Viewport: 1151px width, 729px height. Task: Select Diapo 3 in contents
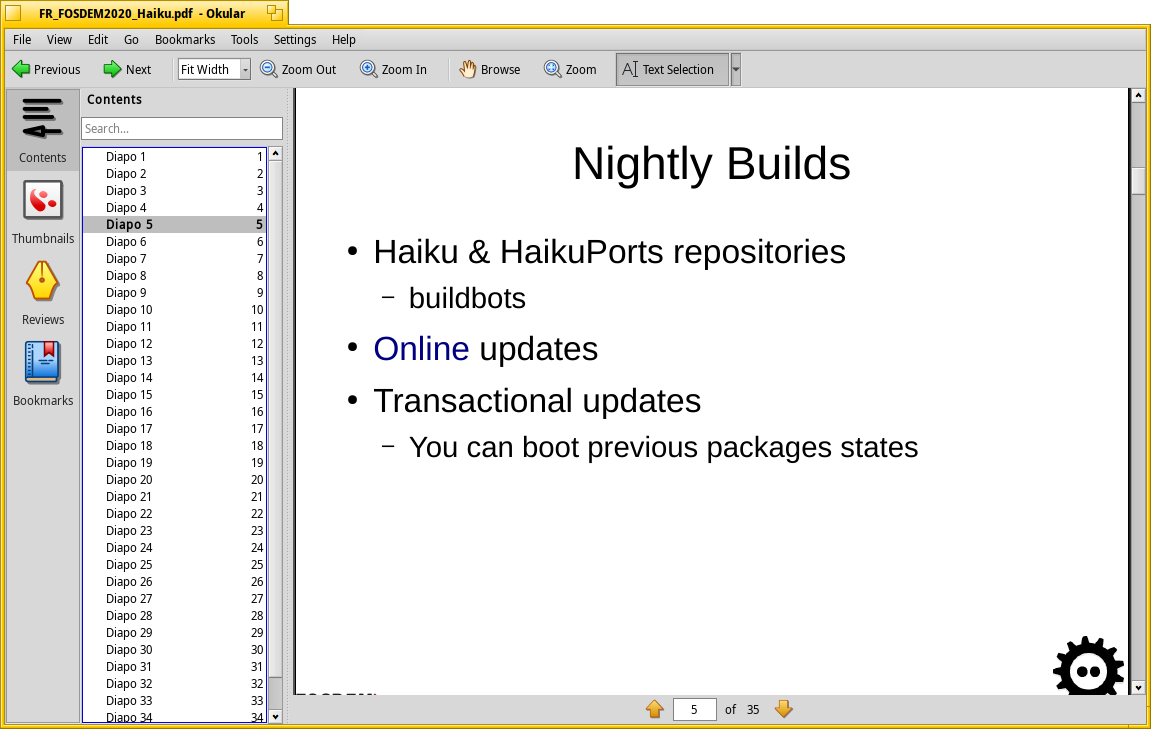coord(174,190)
